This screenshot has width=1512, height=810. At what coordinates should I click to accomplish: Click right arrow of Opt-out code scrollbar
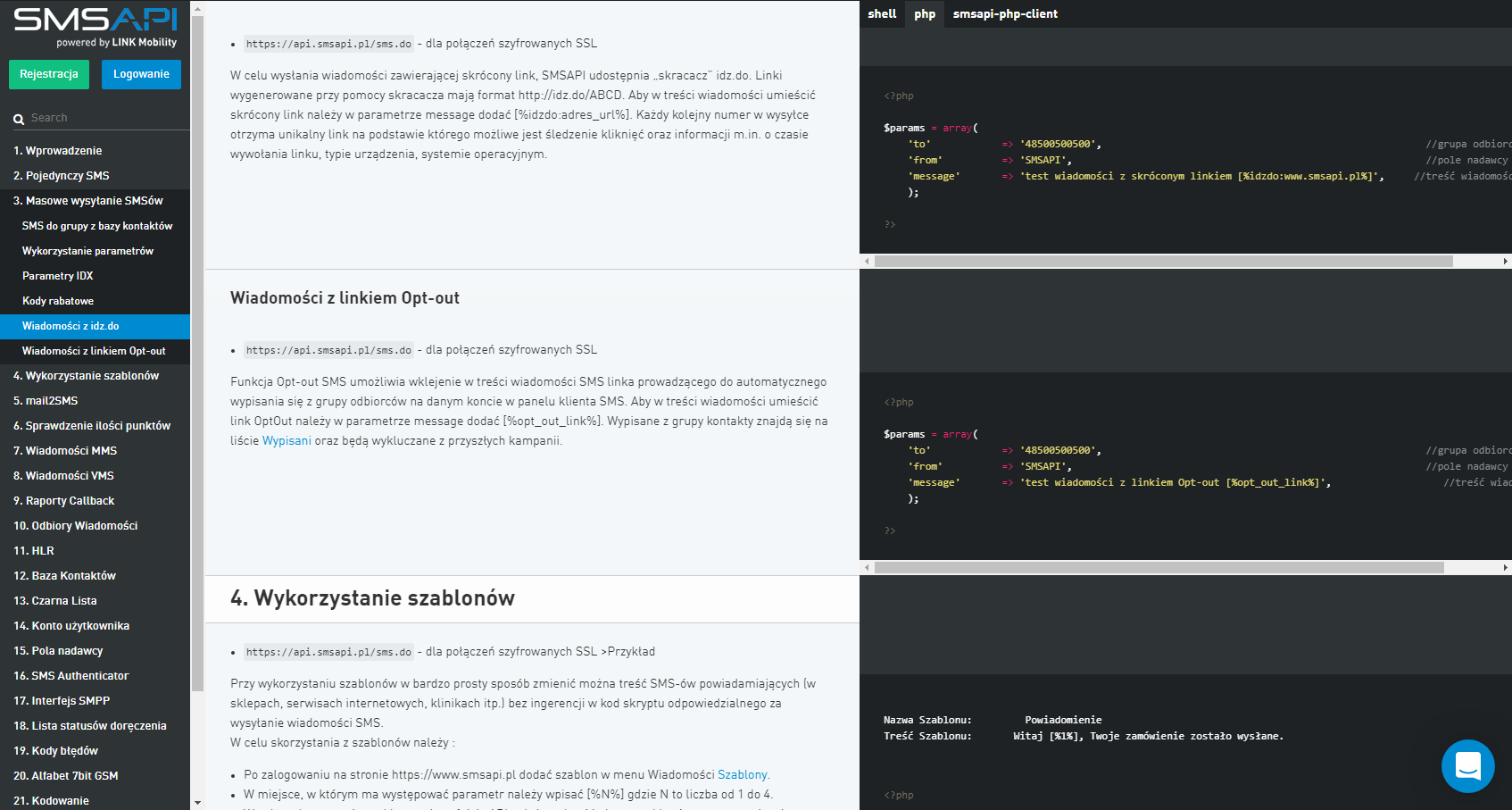point(1505,567)
